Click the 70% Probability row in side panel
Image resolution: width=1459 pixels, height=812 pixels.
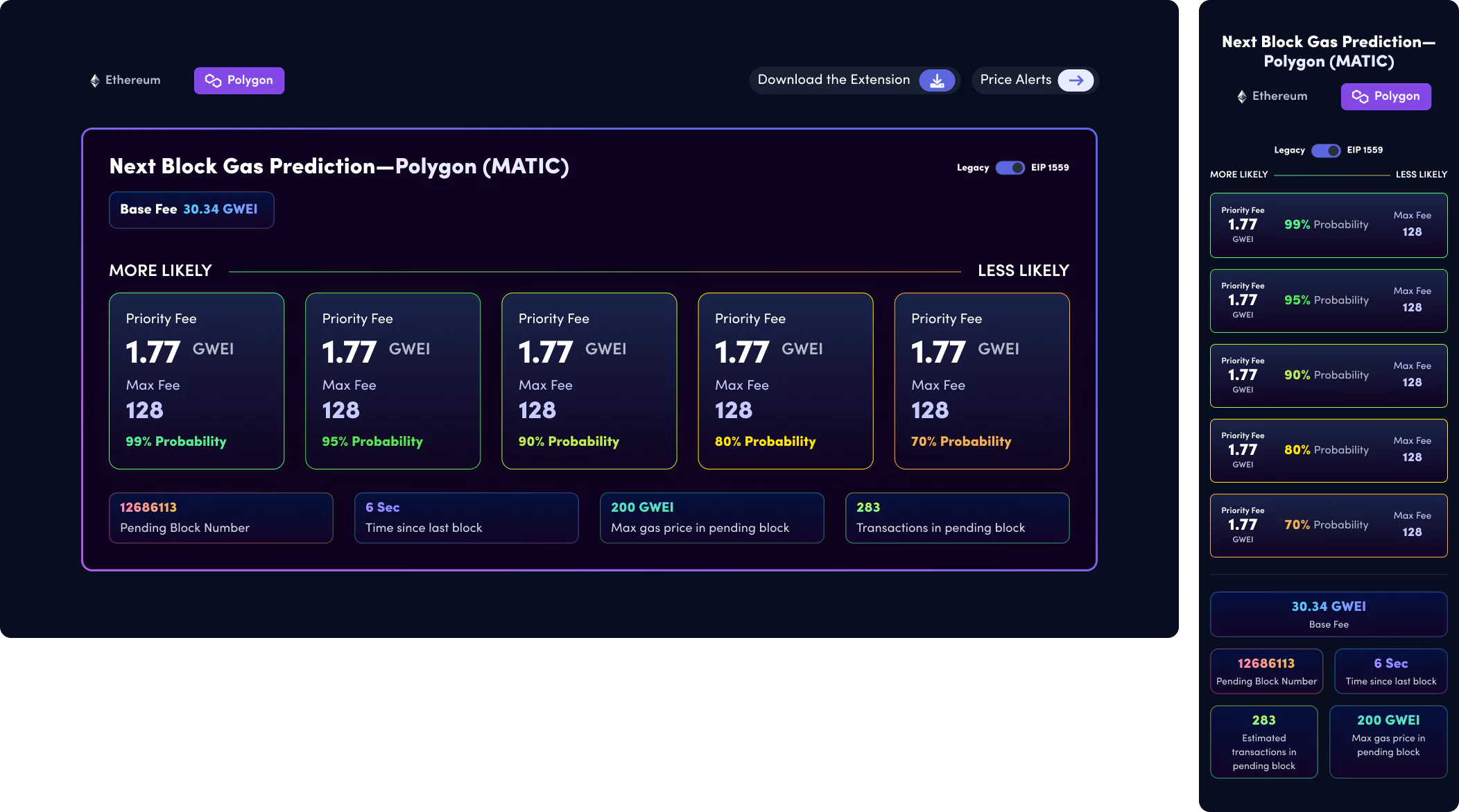point(1329,526)
